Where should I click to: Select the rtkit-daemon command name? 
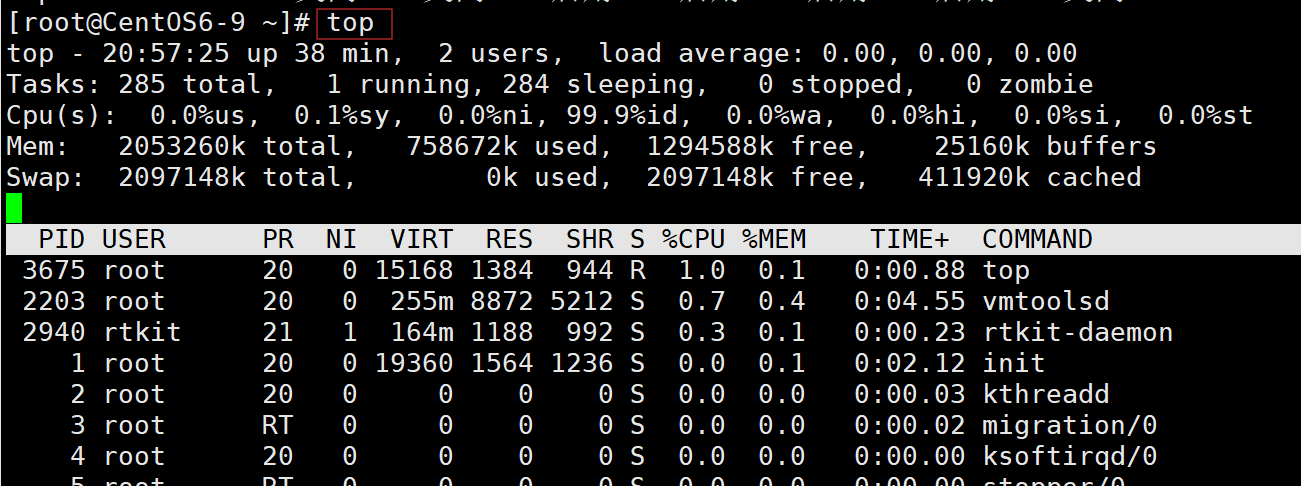click(1078, 333)
